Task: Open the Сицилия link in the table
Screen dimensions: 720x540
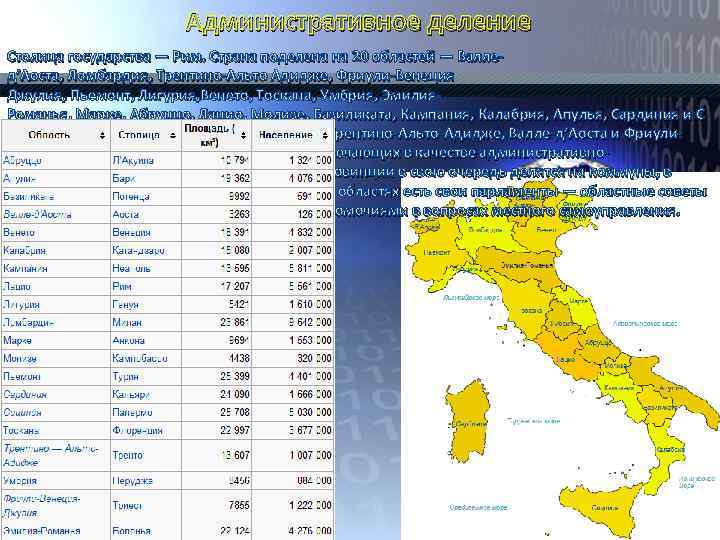Action: [x=22, y=412]
